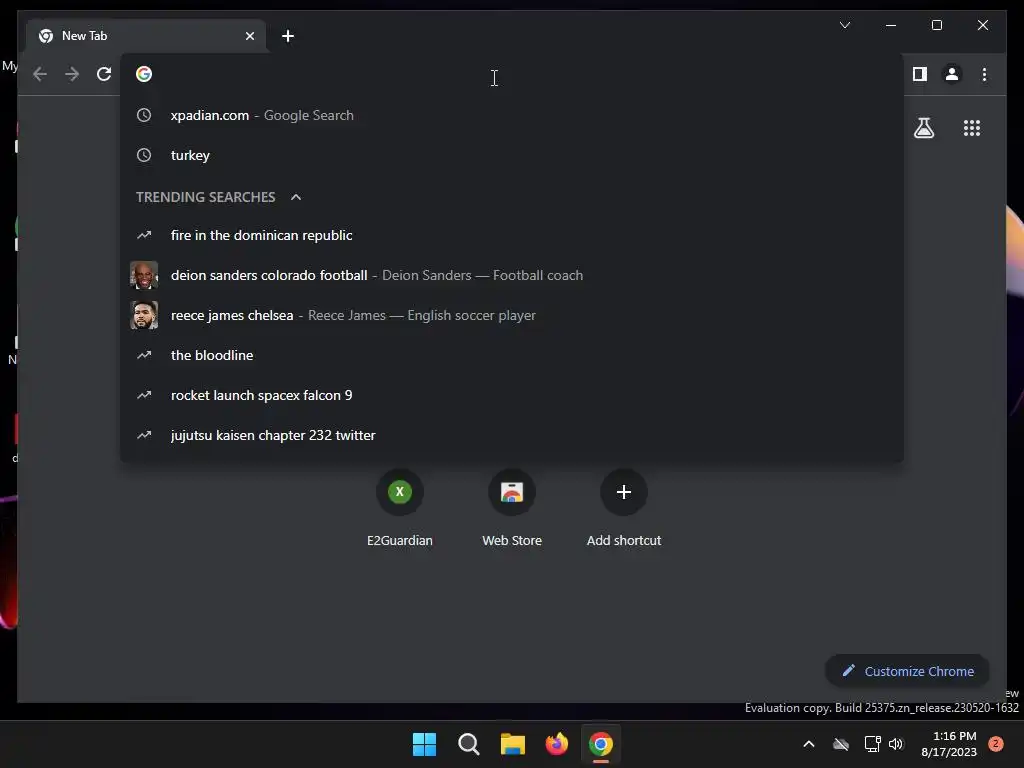Click the trending icon beside jujutsu kaisen

point(144,435)
